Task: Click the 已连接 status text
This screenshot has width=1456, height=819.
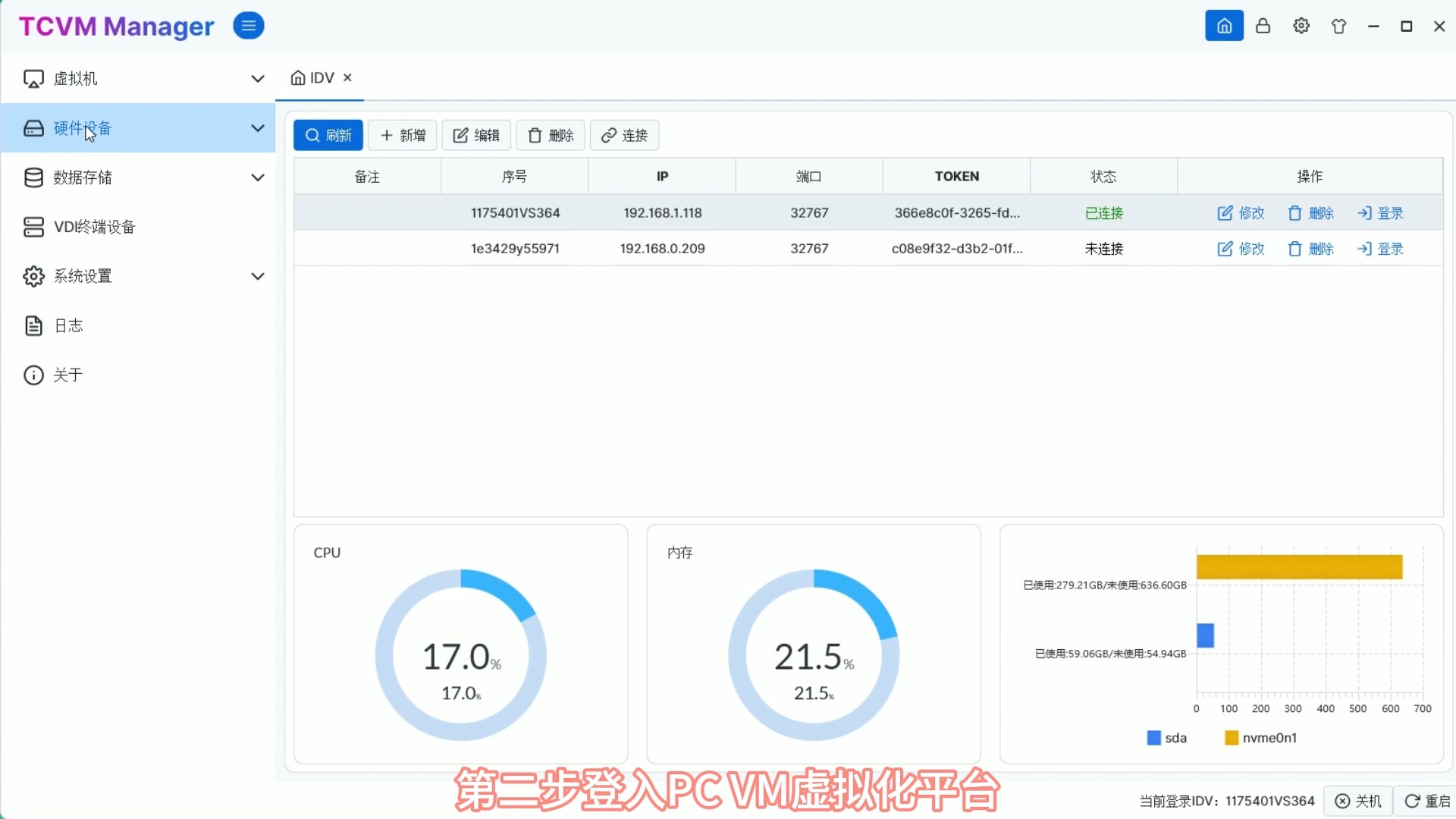Action: pos(1103,213)
